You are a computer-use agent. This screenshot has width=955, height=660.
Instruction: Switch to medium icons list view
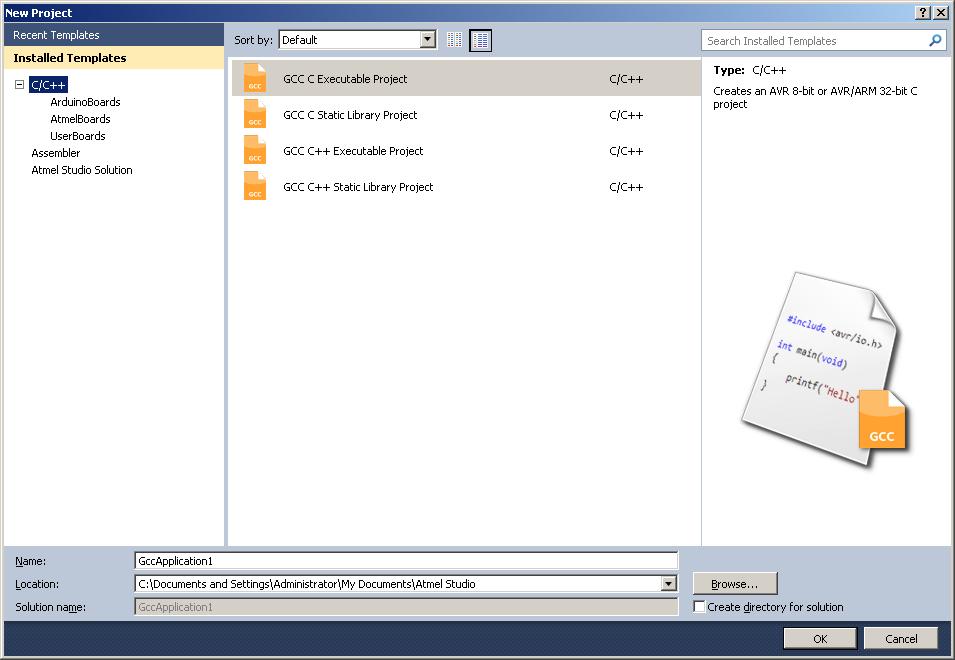pyautogui.click(x=481, y=40)
